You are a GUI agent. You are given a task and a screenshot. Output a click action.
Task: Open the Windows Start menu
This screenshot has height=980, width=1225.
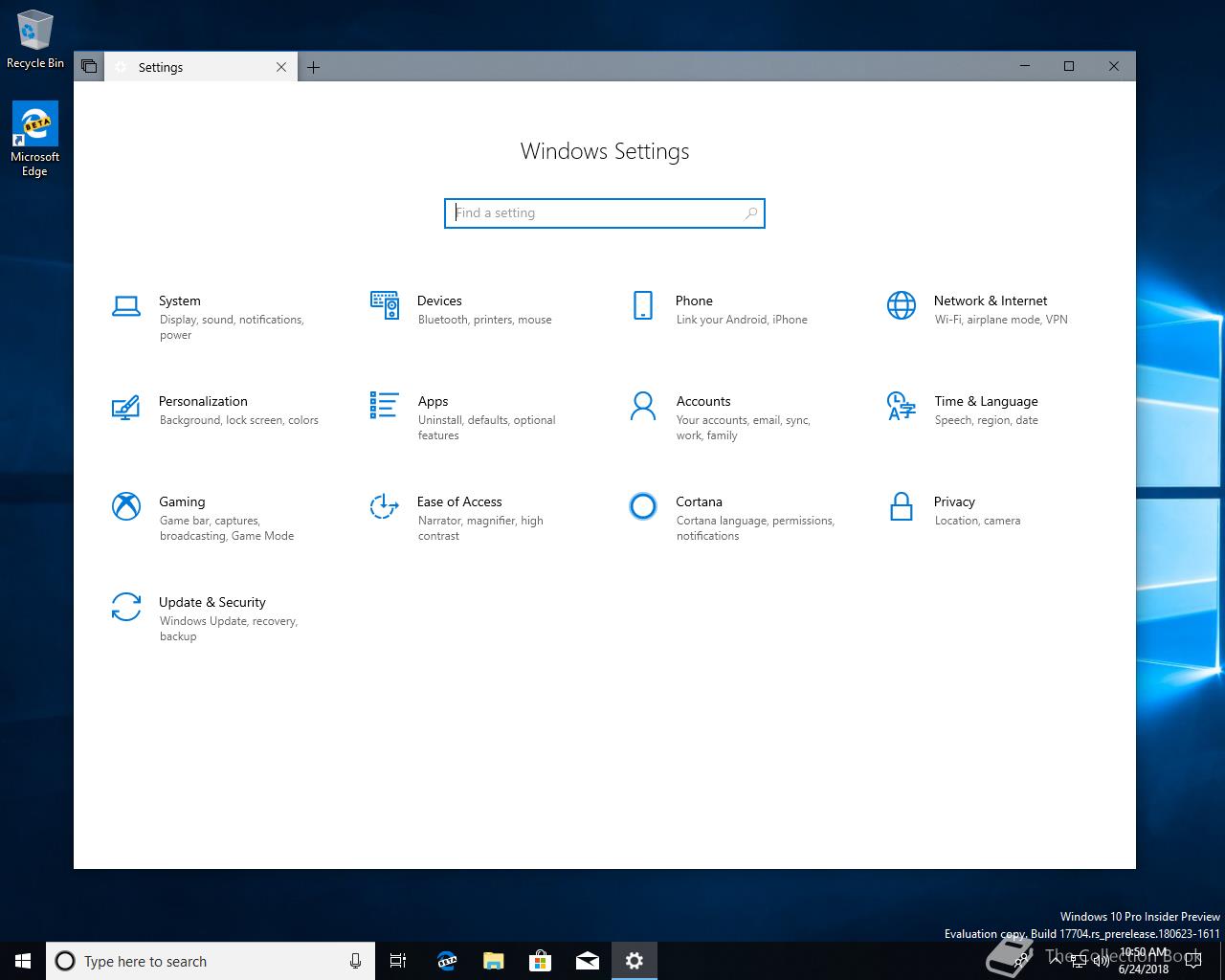click(23, 961)
